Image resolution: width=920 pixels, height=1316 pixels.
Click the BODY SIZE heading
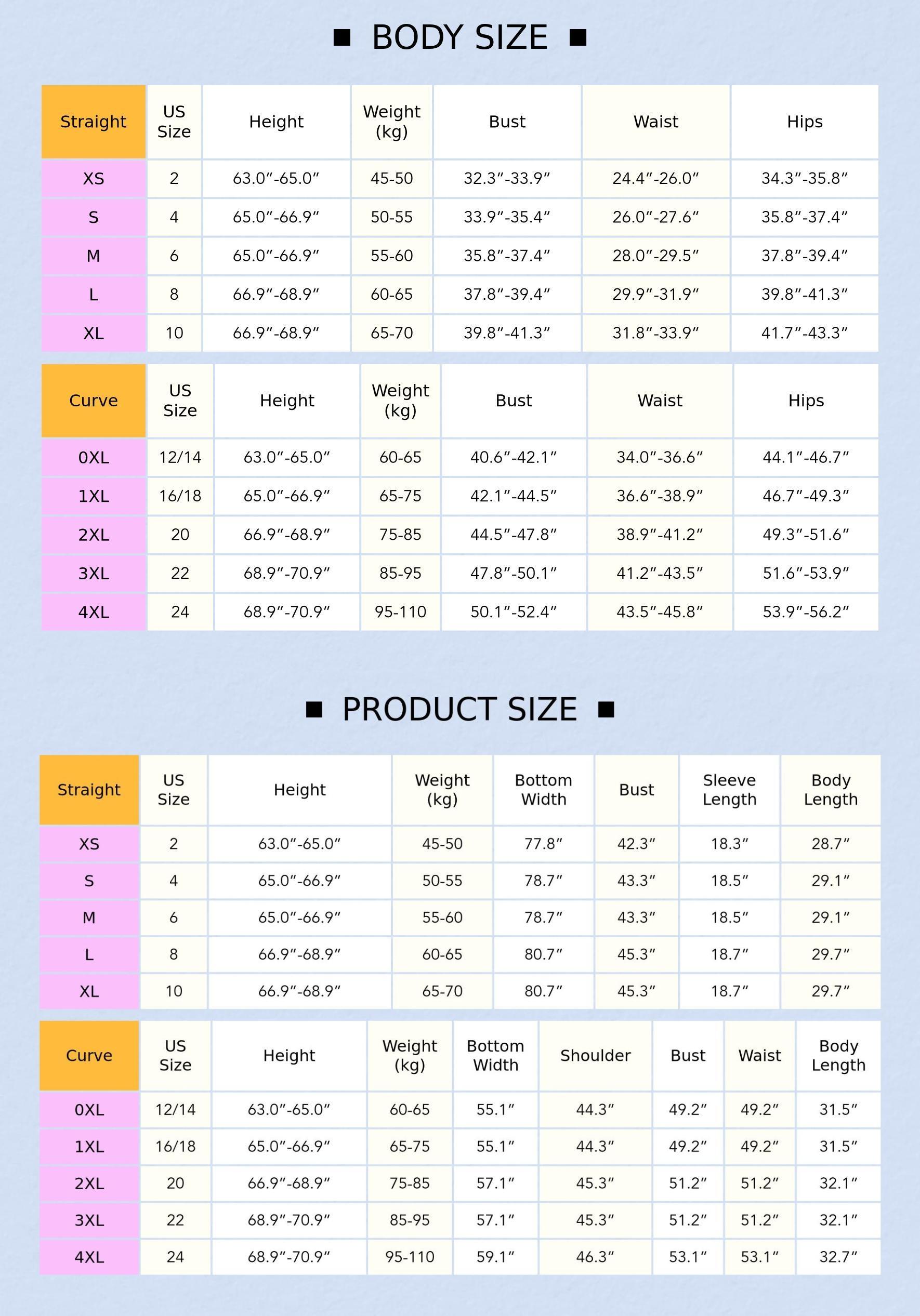[x=460, y=38]
